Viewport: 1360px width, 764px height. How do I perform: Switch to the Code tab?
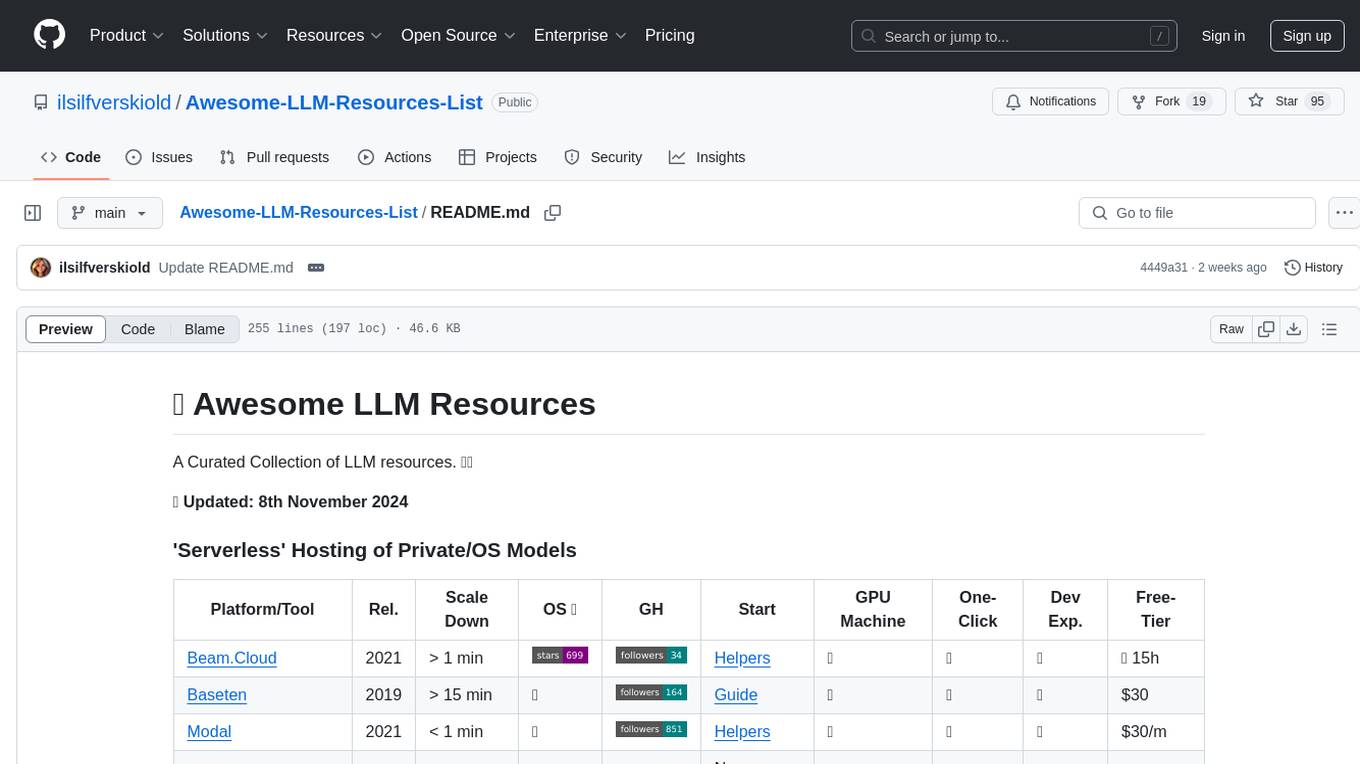click(x=71, y=157)
